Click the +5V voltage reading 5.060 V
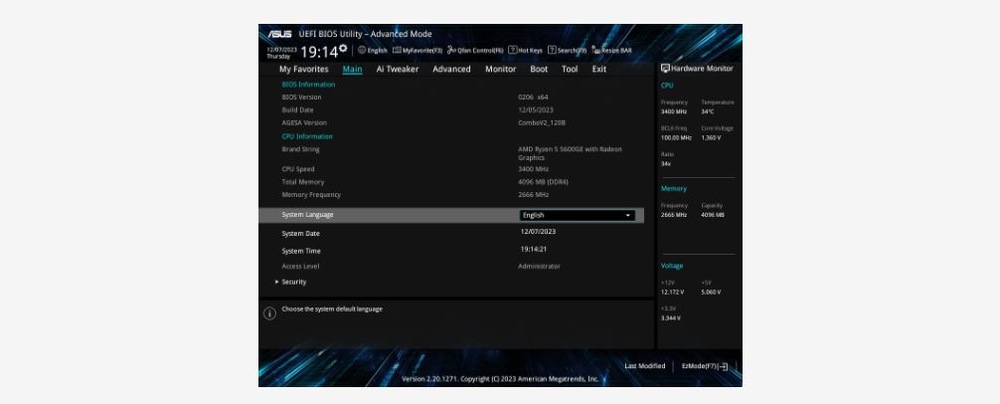 pyautogui.click(x=710, y=292)
